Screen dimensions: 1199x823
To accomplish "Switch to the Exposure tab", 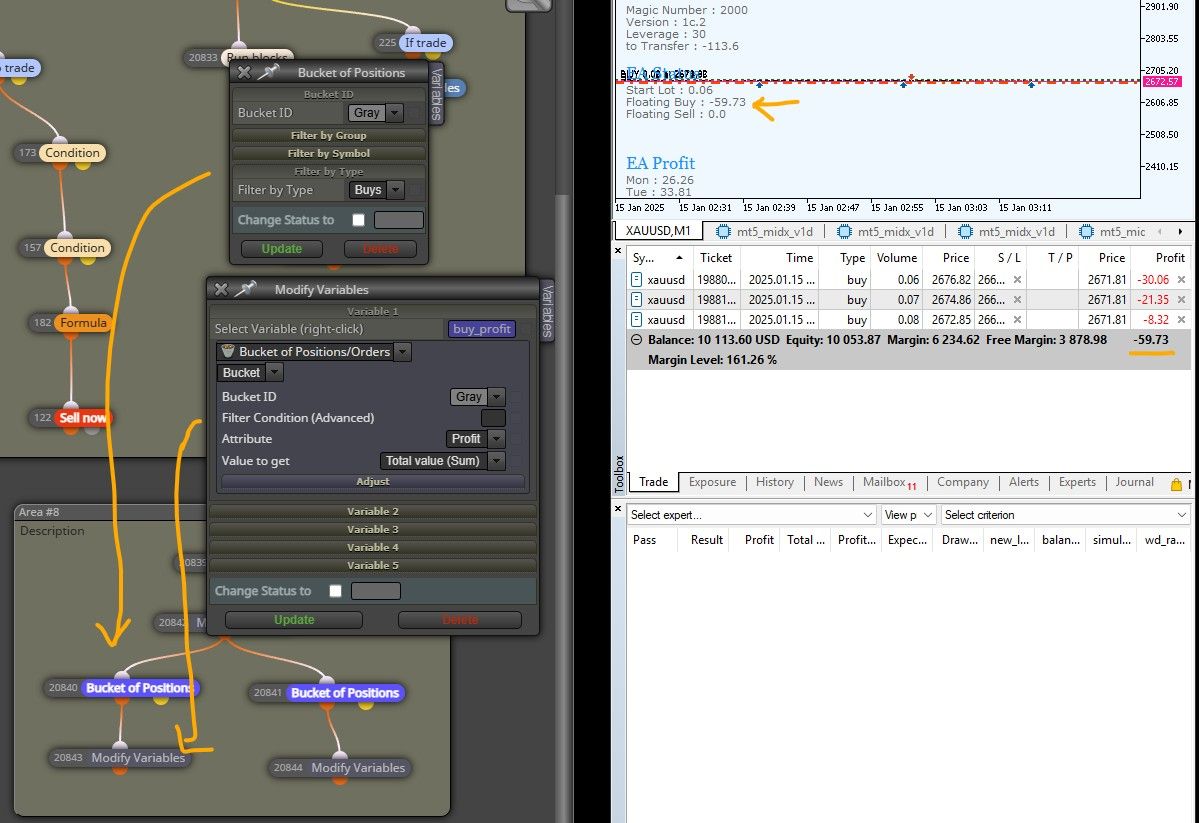I will [712, 483].
